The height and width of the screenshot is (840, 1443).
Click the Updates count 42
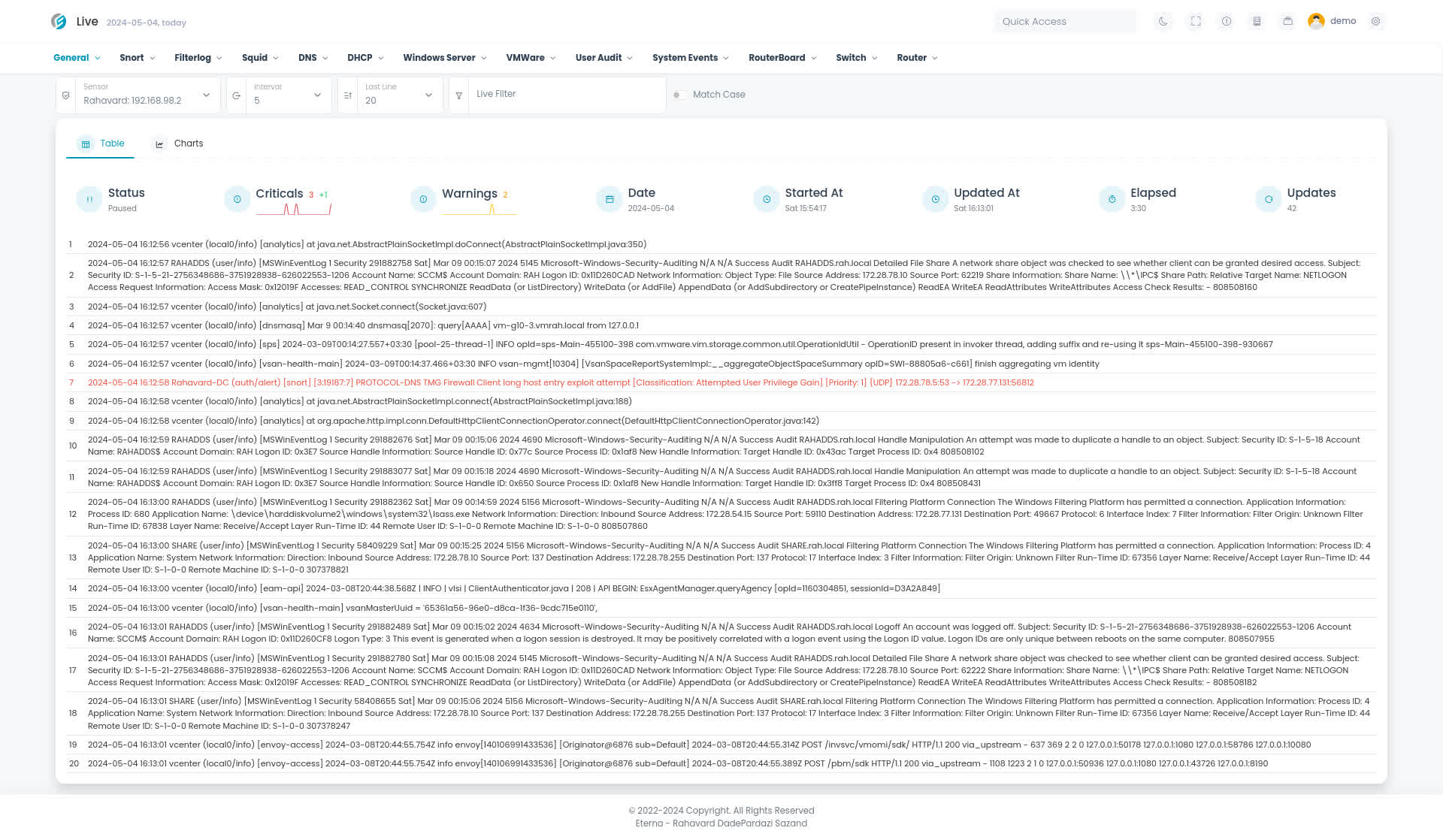1292,209
